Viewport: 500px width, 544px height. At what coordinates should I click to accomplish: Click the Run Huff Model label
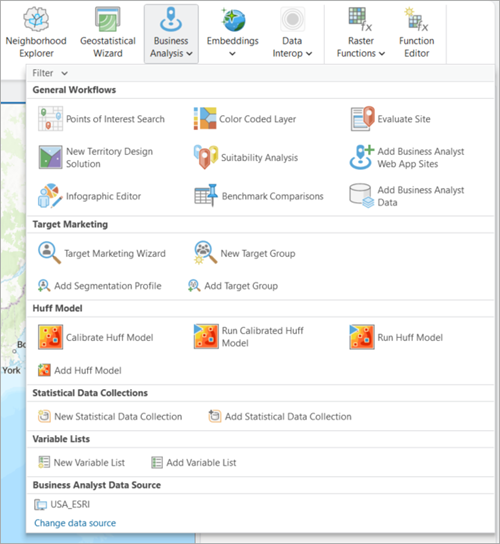point(410,337)
